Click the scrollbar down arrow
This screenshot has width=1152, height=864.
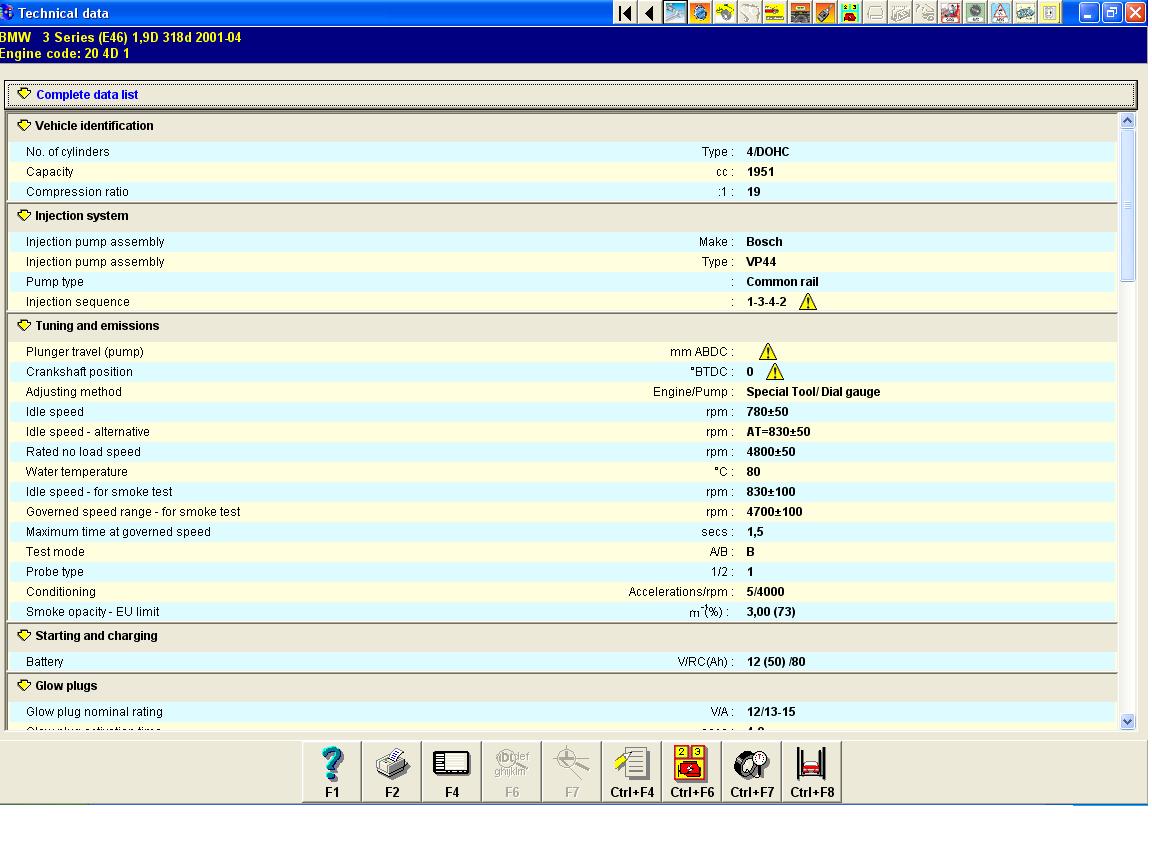(x=1128, y=722)
